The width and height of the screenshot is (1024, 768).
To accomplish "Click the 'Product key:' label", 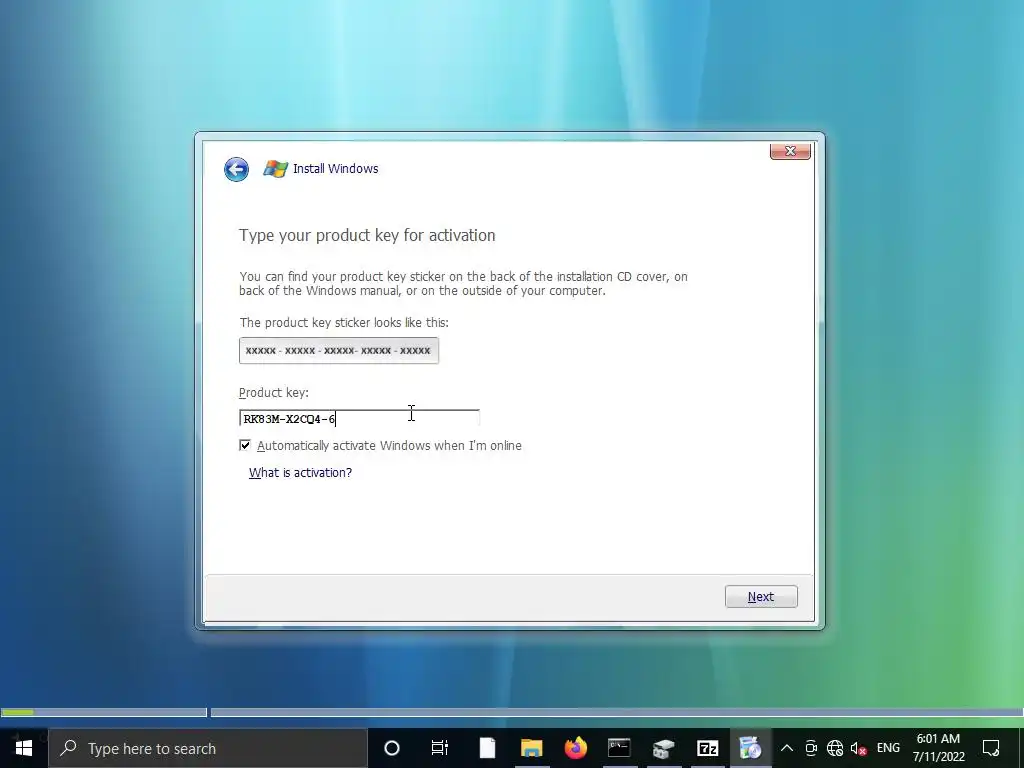I will 274,392.
